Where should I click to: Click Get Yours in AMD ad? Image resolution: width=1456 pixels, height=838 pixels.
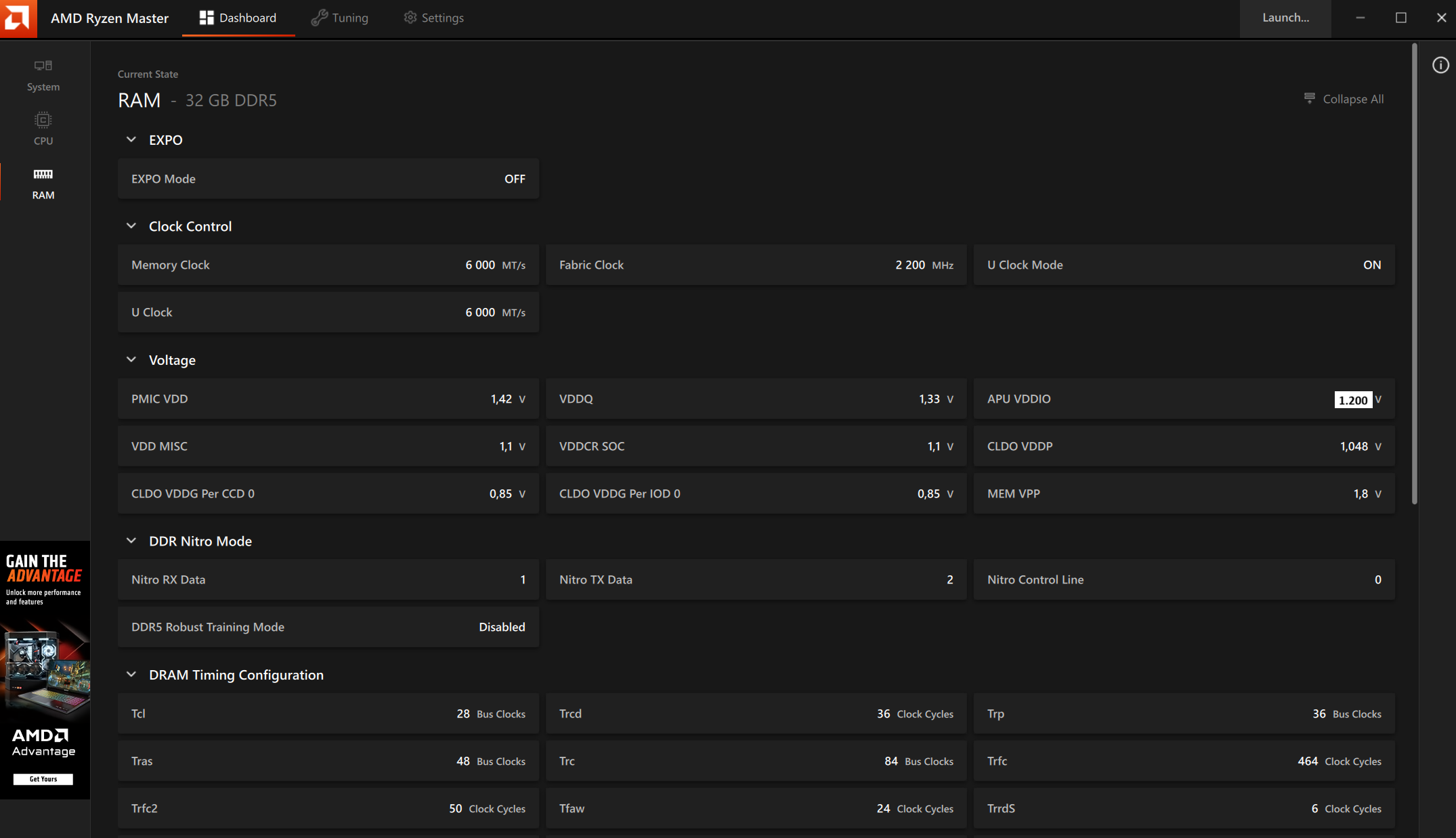point(43,779)
